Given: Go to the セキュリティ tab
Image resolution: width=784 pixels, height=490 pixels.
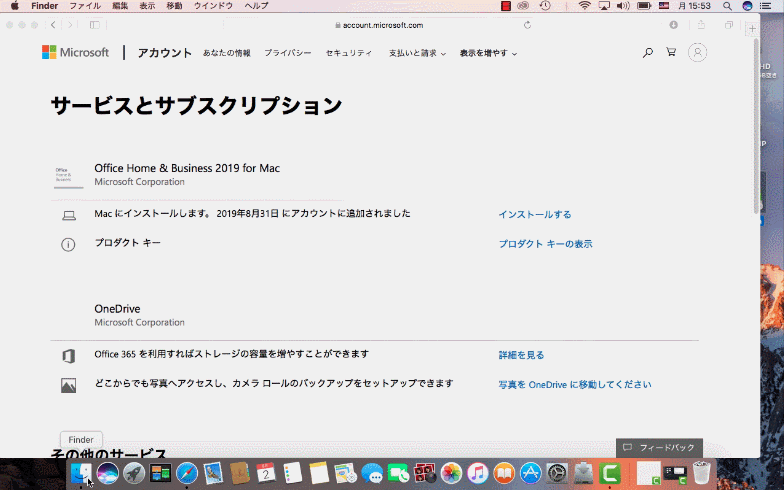Looking at the screenshot, I should [x=349, y=53].
